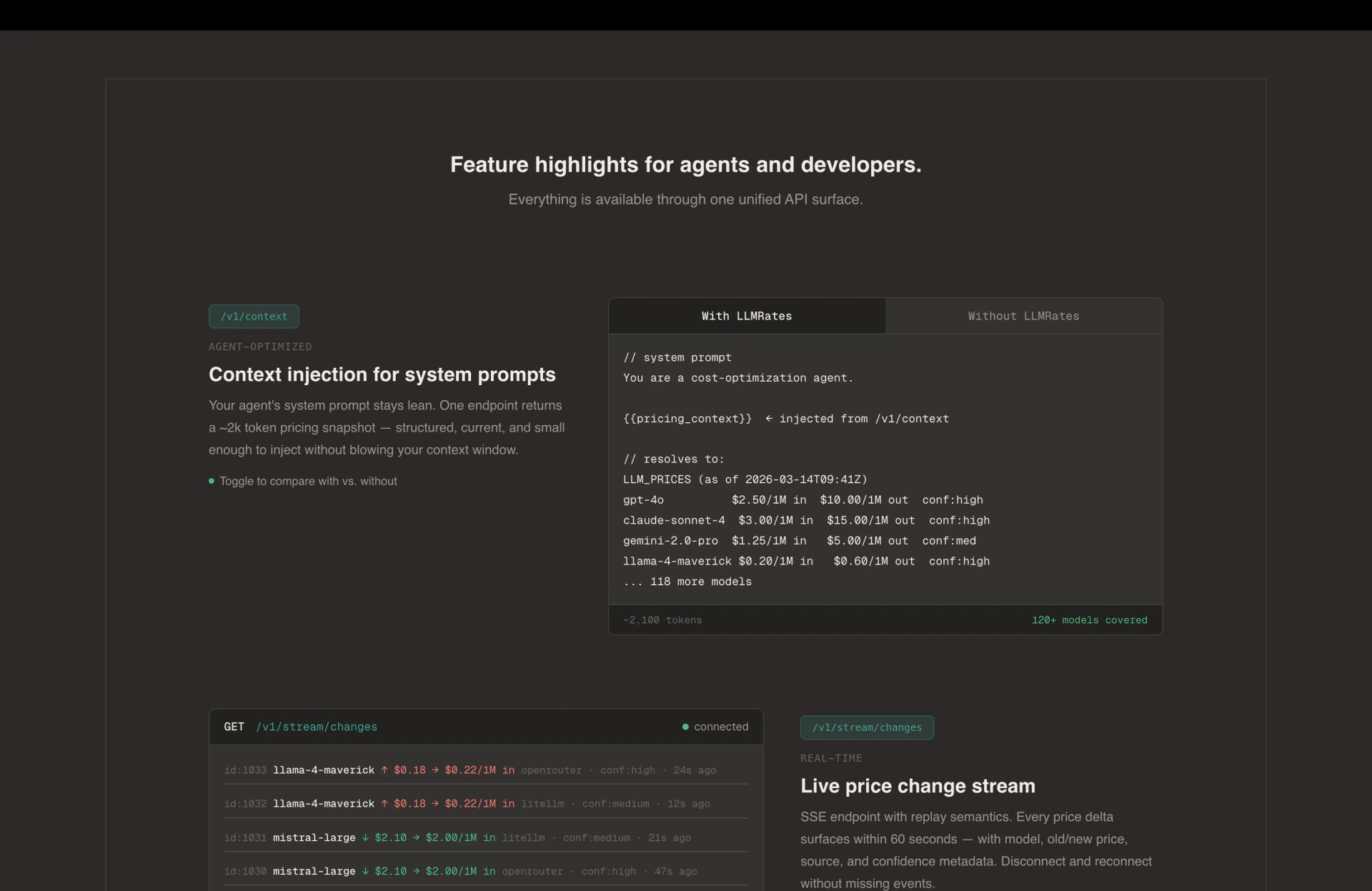This screenshot has width=1372, height=891.
Task: Click the connected status text
Action: pos(721,727)
